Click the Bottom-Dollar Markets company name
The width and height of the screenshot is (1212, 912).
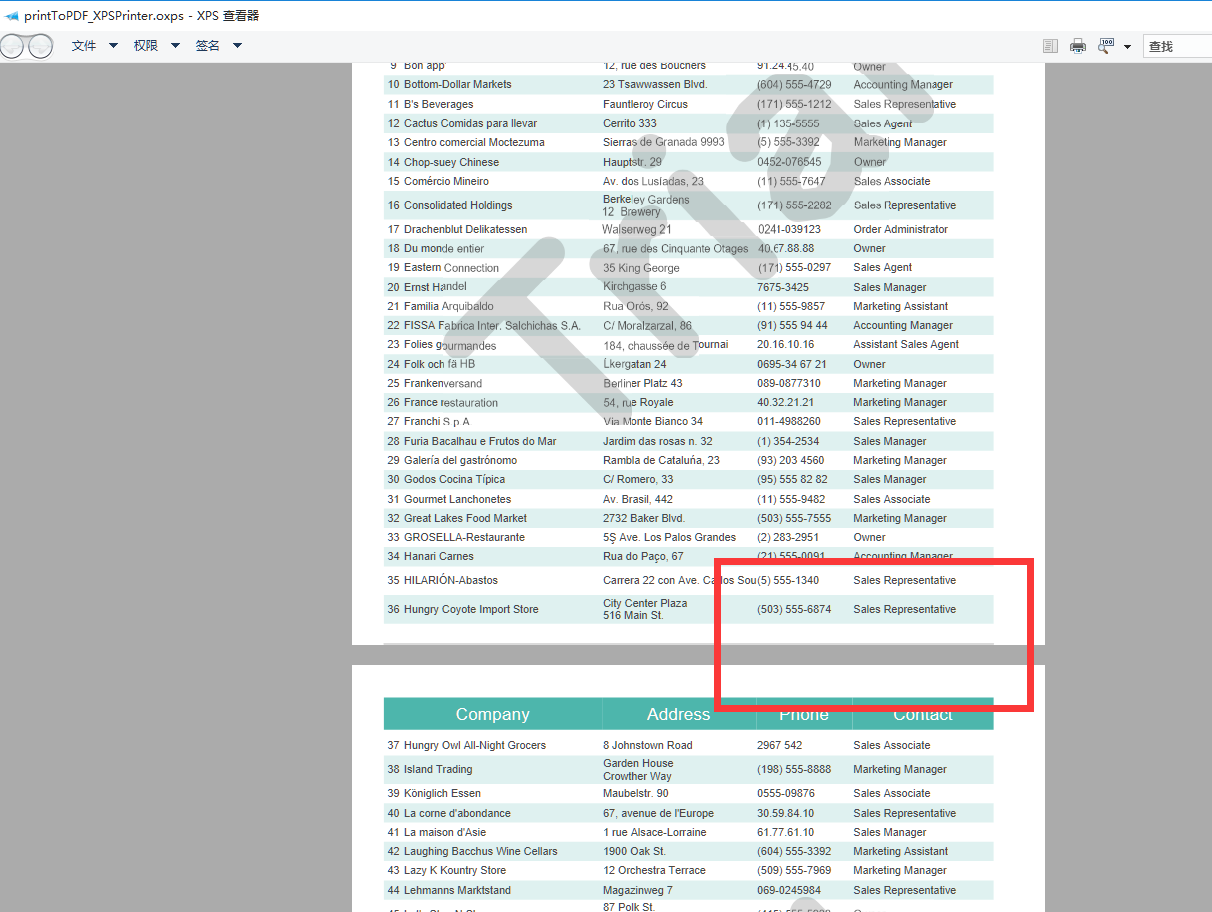457,85
